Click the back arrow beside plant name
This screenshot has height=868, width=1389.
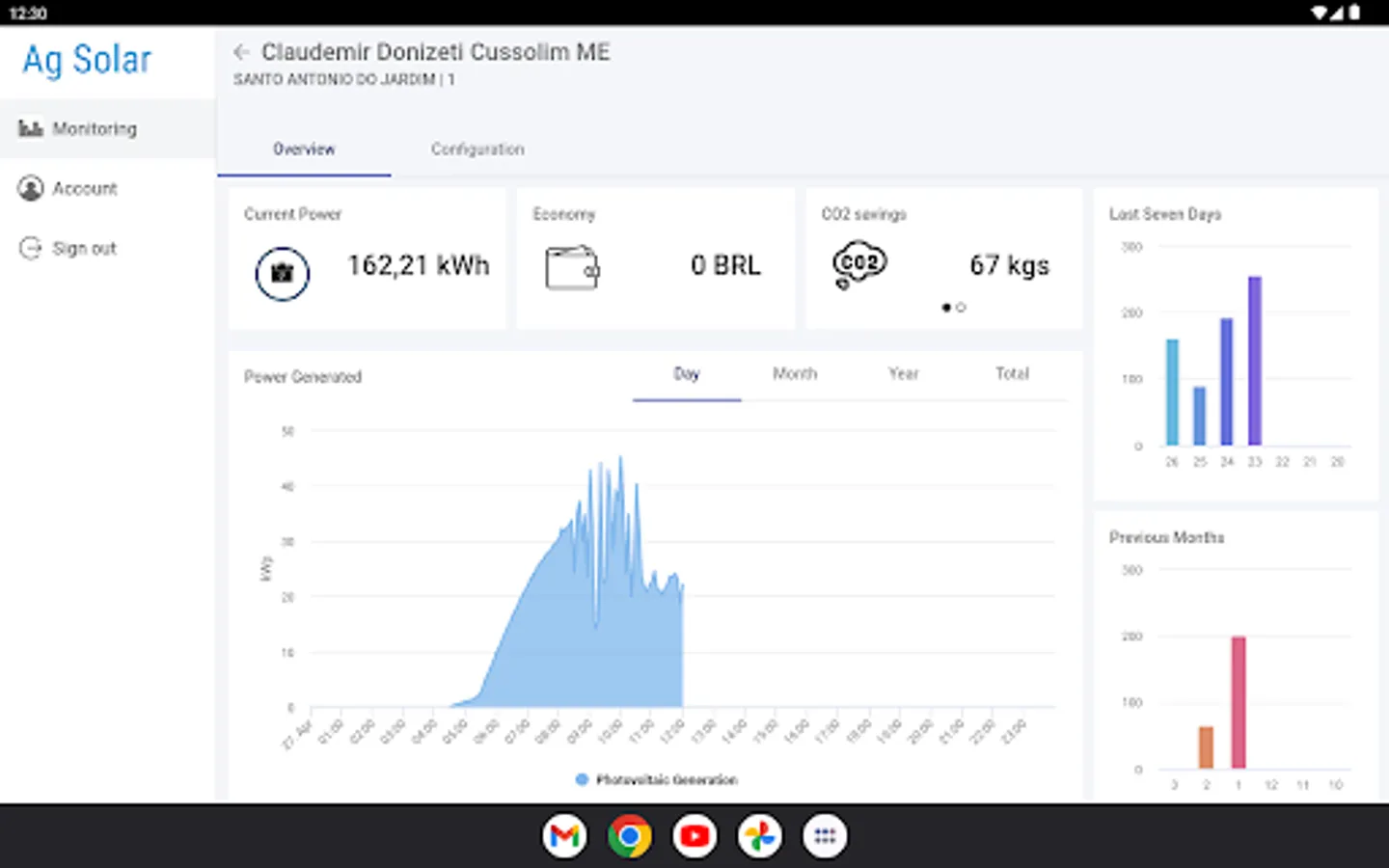click(241, 52)
